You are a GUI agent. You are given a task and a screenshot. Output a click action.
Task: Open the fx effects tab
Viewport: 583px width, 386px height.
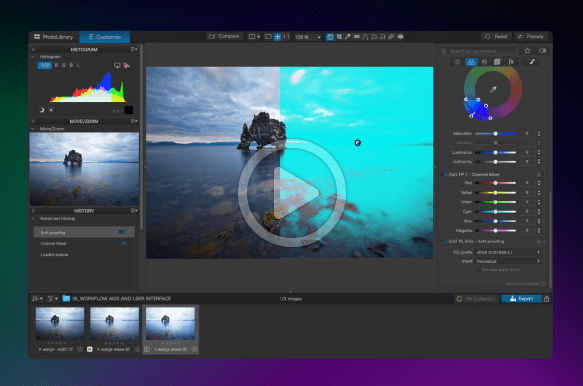pos(511,62)
